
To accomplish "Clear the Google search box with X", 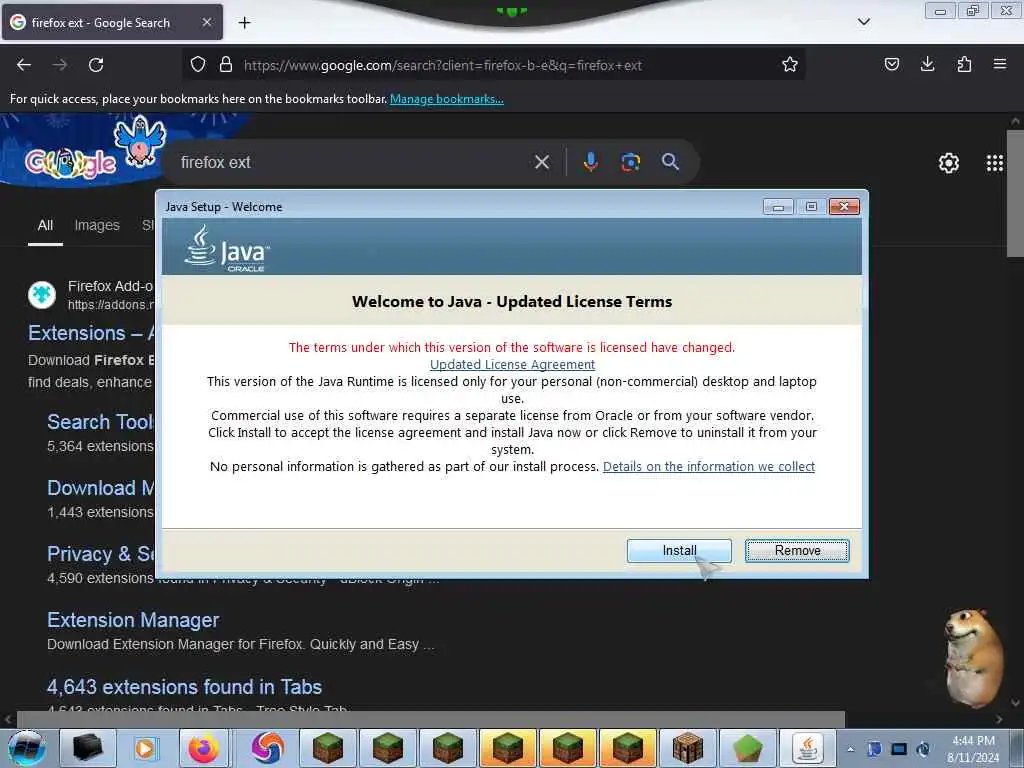I will click(x=542, y=162).
